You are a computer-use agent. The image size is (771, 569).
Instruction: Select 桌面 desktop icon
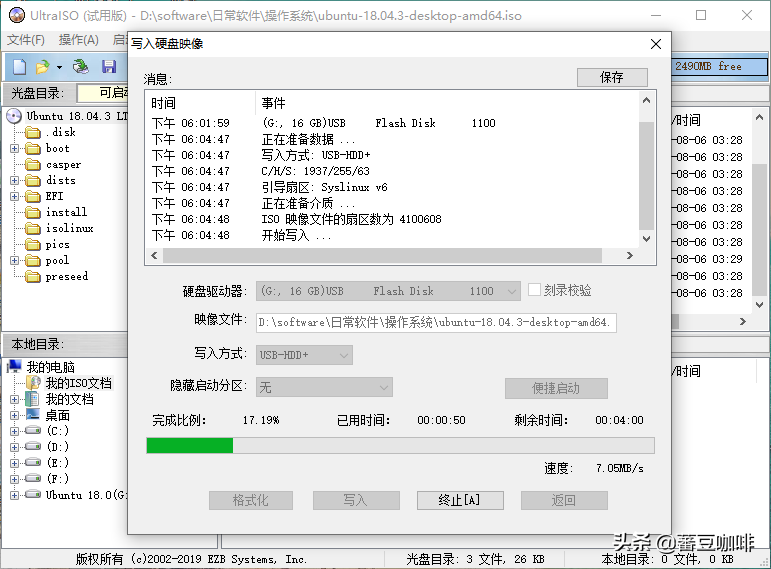(32, 415)
